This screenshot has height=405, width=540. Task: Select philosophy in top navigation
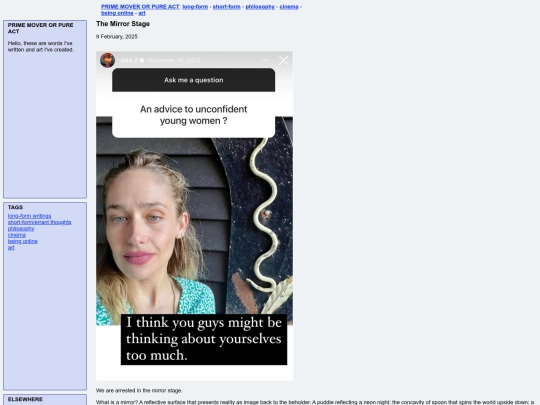point(260,7)
